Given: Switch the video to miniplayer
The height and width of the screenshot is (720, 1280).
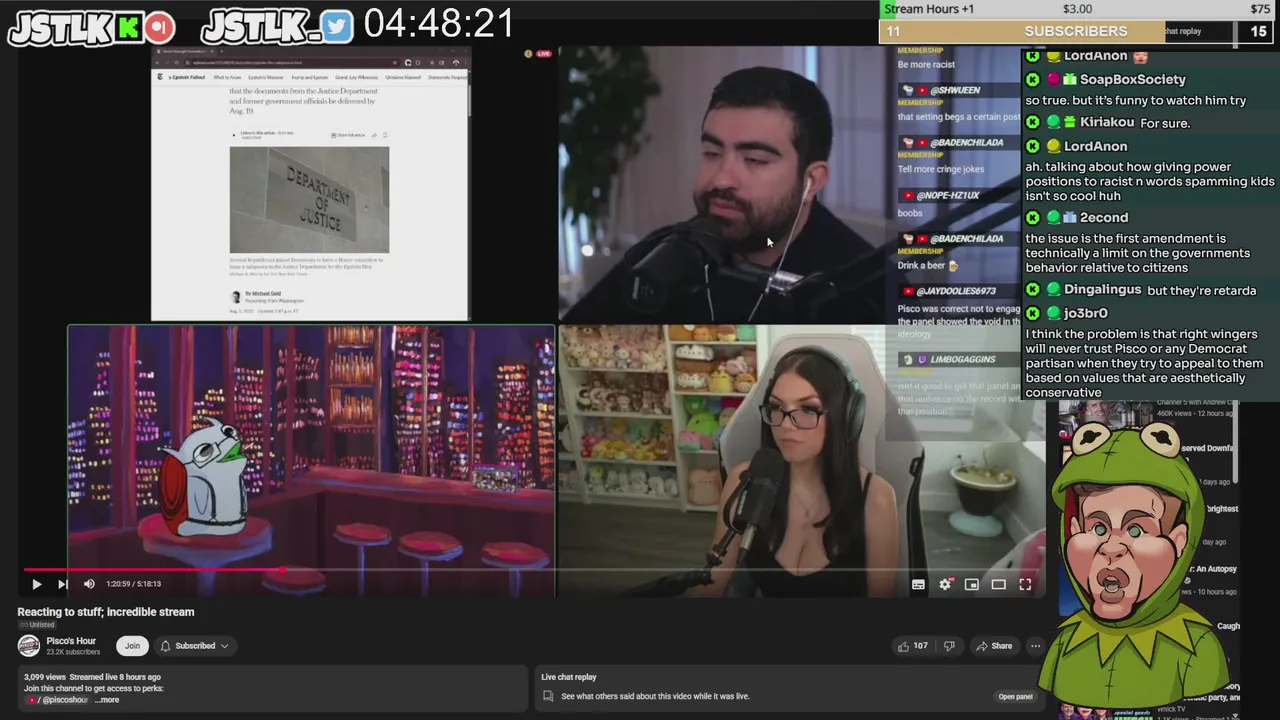Looking at the screenshot, I should point(971,584).
